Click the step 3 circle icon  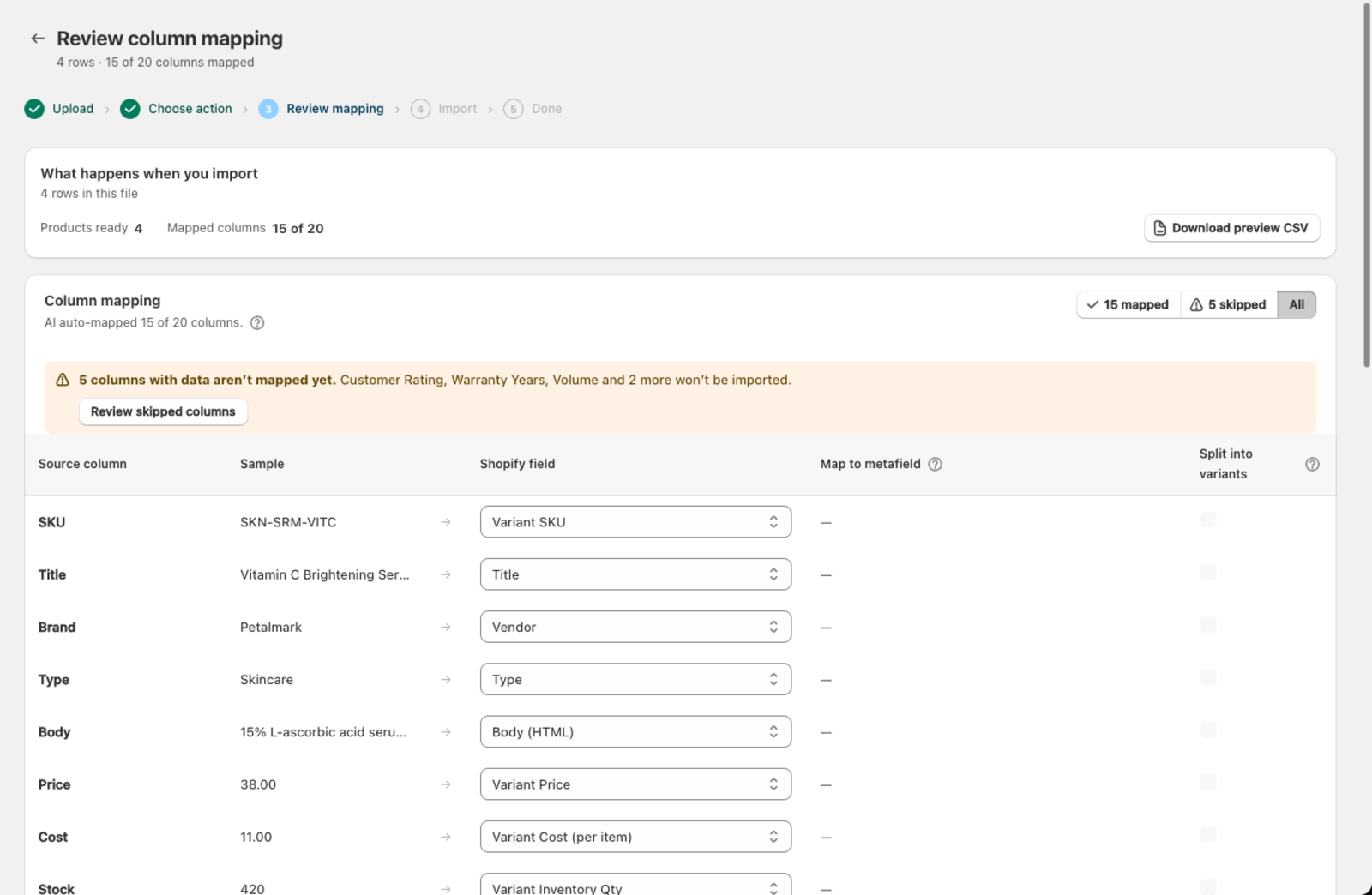coord(268,109)
